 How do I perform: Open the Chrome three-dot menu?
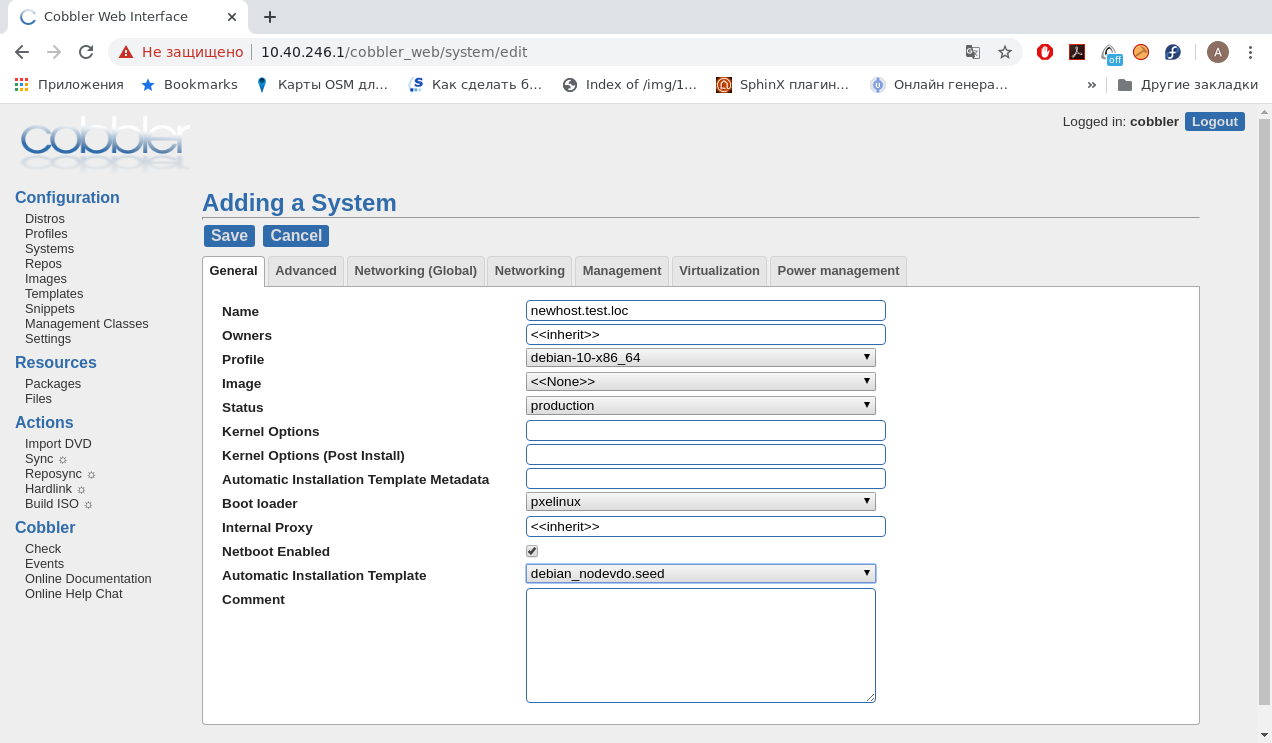1250,52
